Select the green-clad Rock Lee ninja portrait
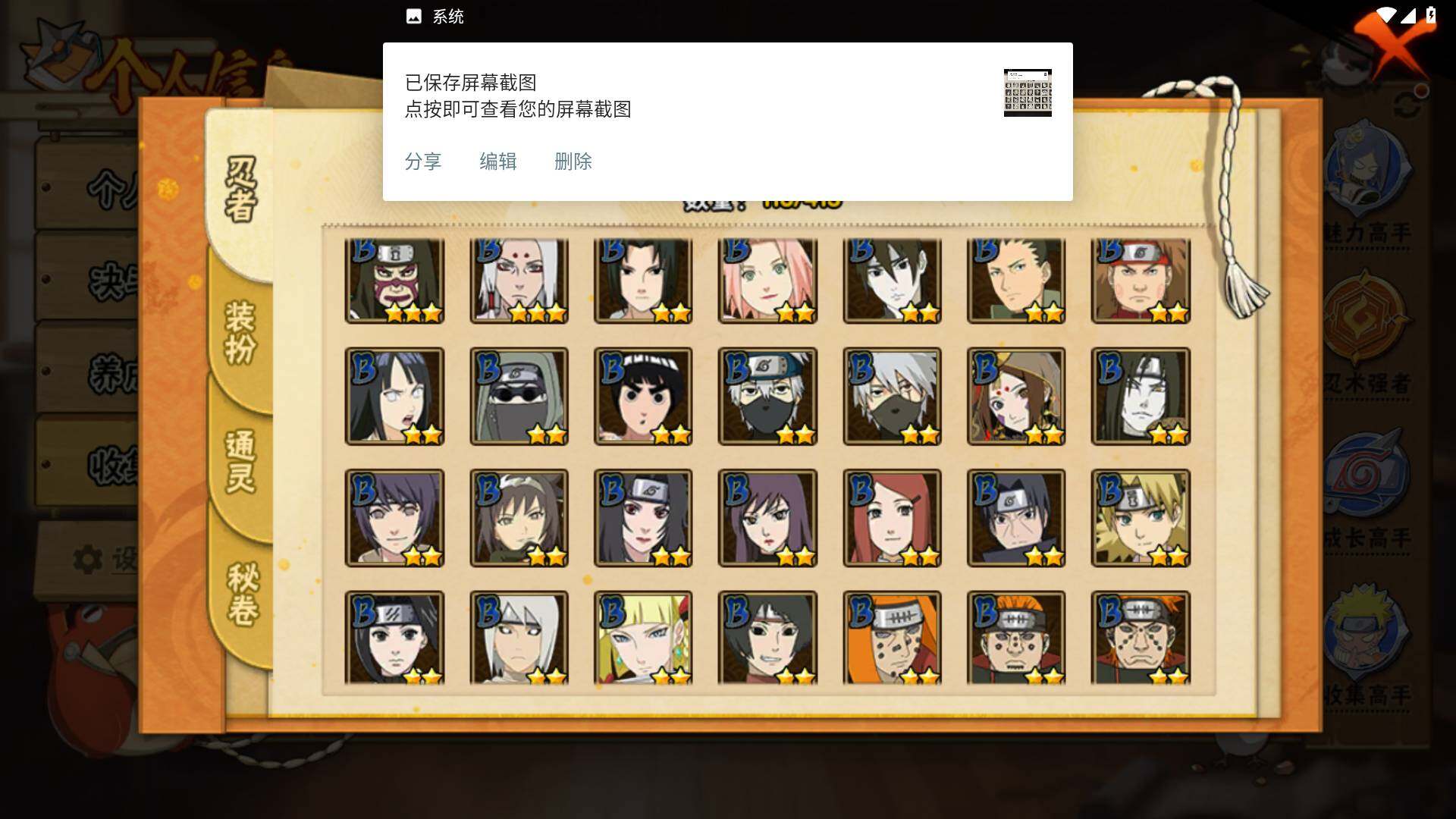Screen dimensions: 1456x819 click(643, 396)
